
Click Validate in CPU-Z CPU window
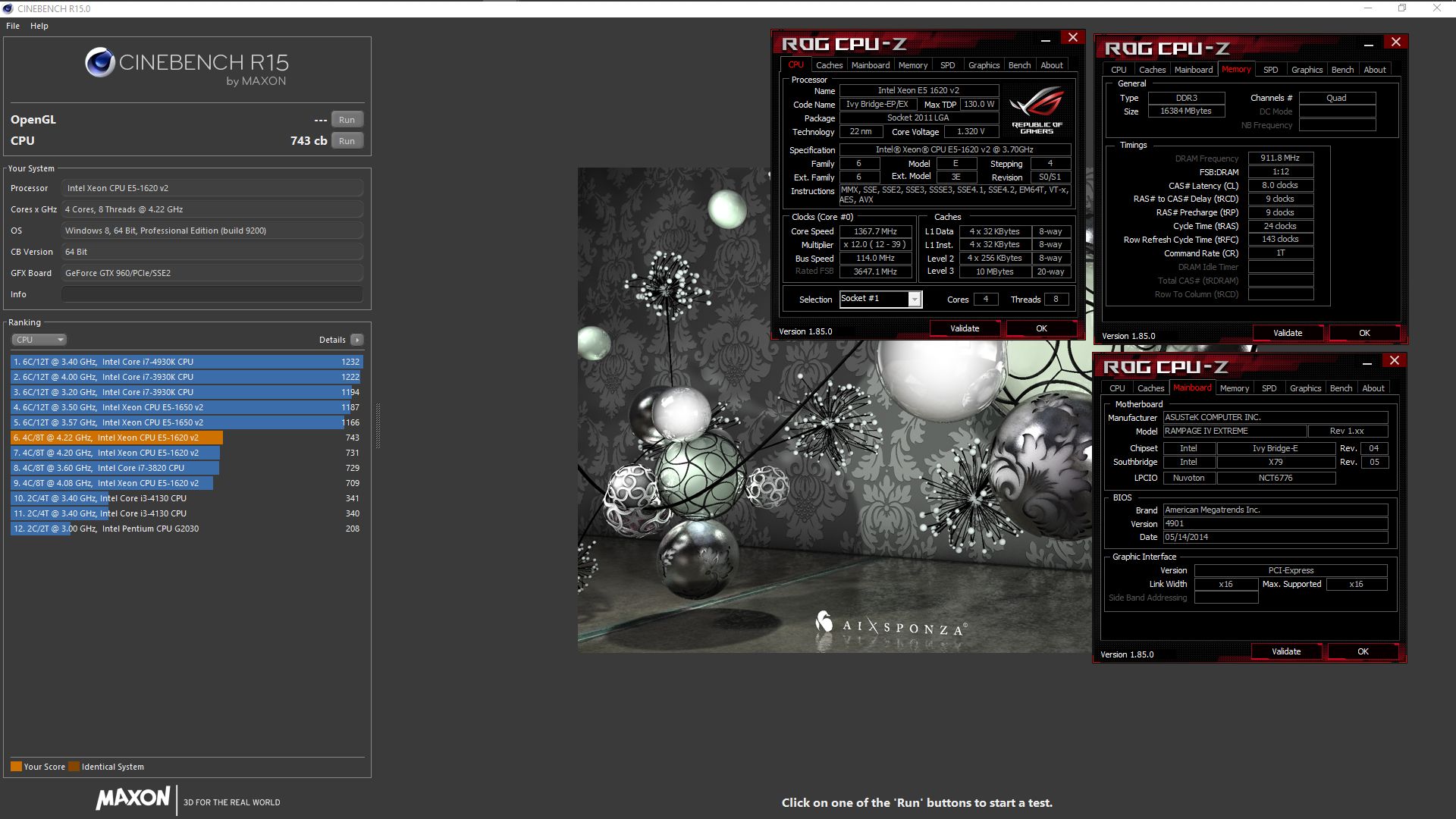(965, 328)
